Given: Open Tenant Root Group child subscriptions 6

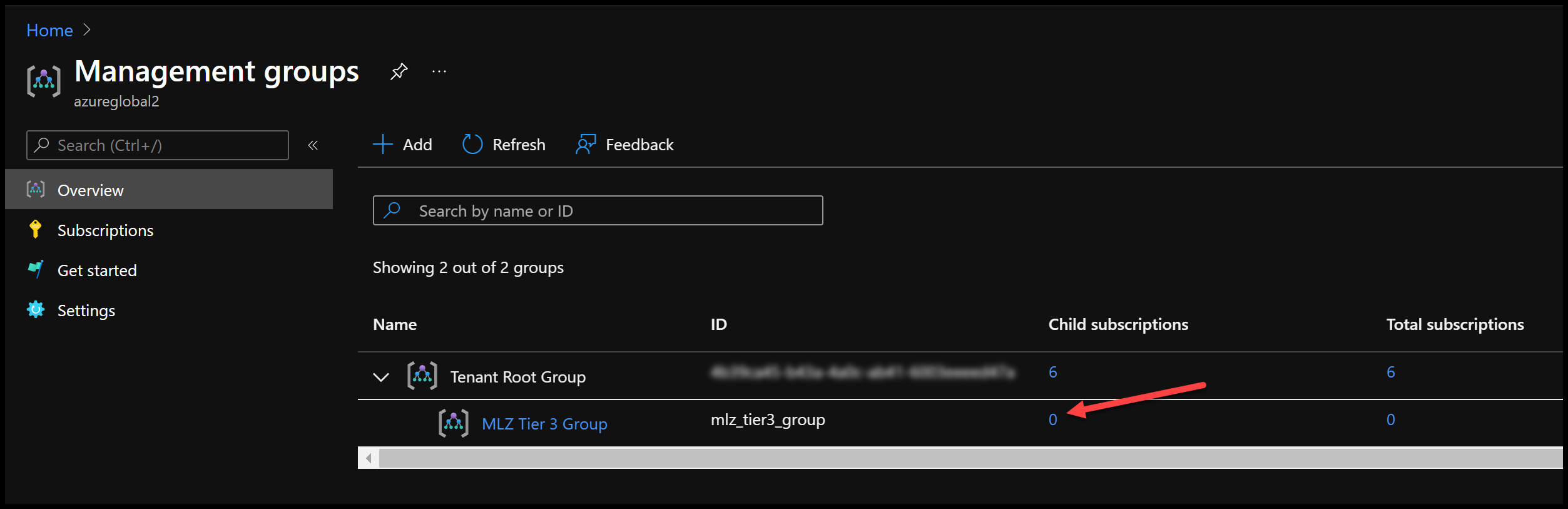Looking at the screenshot, I should tap(1053, 372).
